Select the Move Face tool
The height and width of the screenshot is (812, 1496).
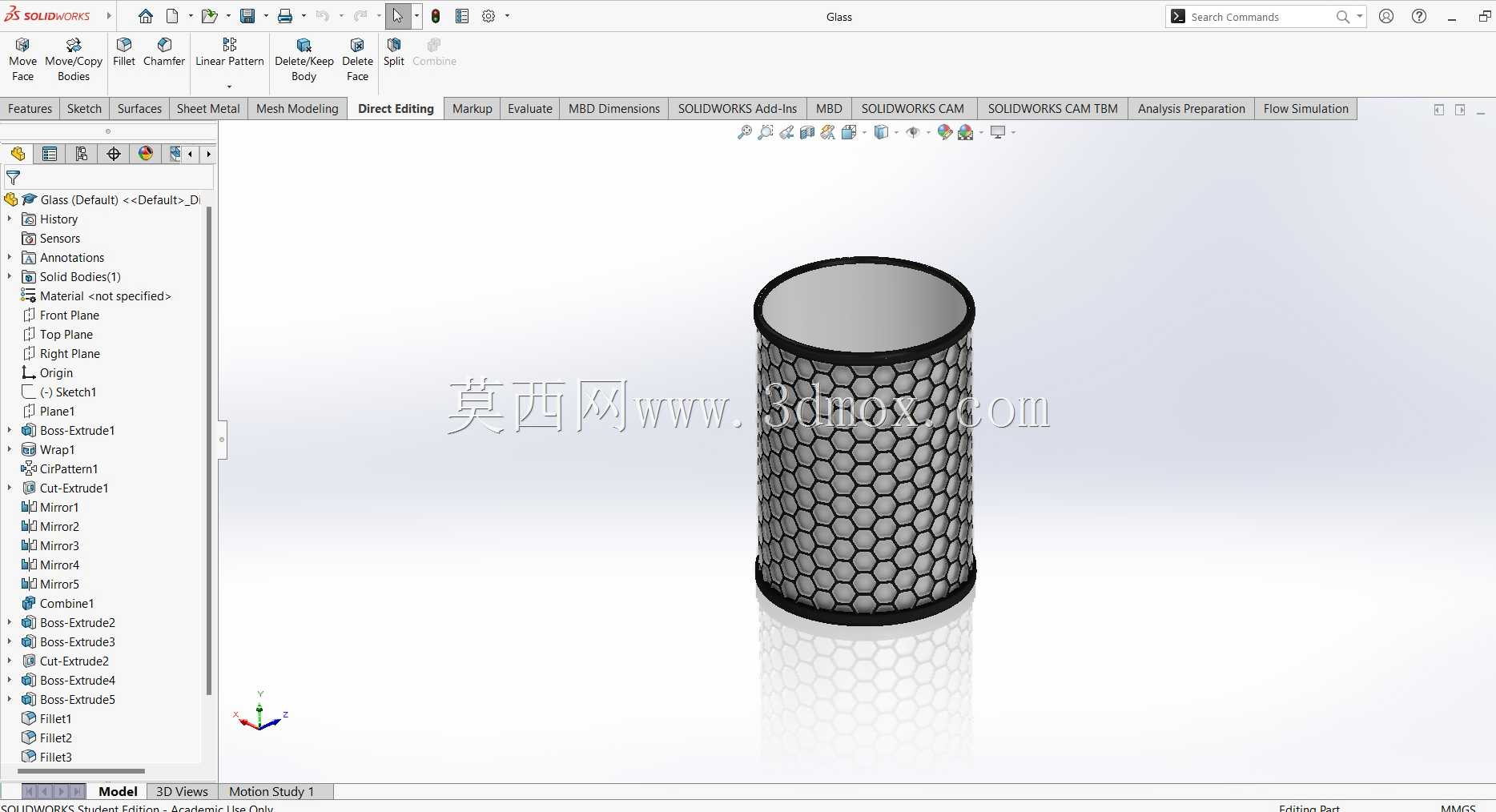22,60
